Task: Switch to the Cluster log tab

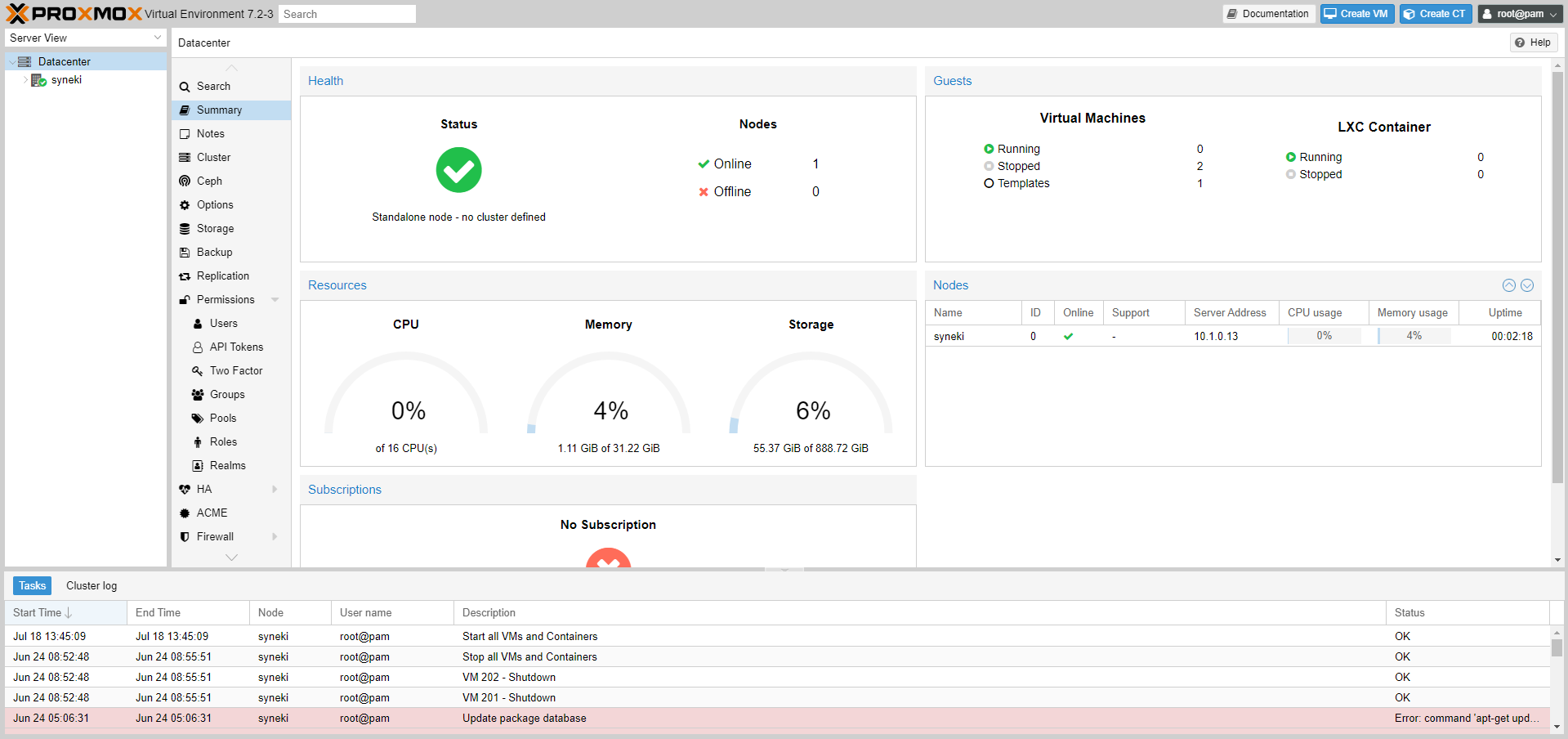Action: point(92,586)
